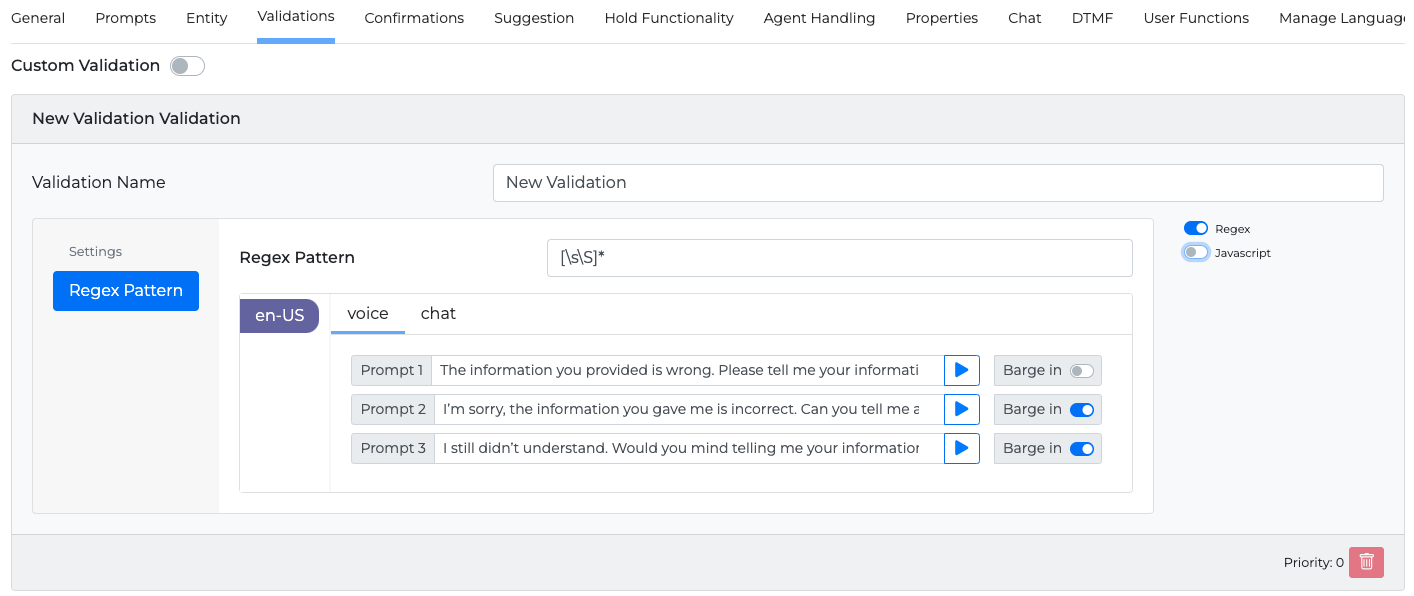Screen dimensions: 1414x596
Task: Enable Barge in for Prompt 1
Action: coord(1082,370)
